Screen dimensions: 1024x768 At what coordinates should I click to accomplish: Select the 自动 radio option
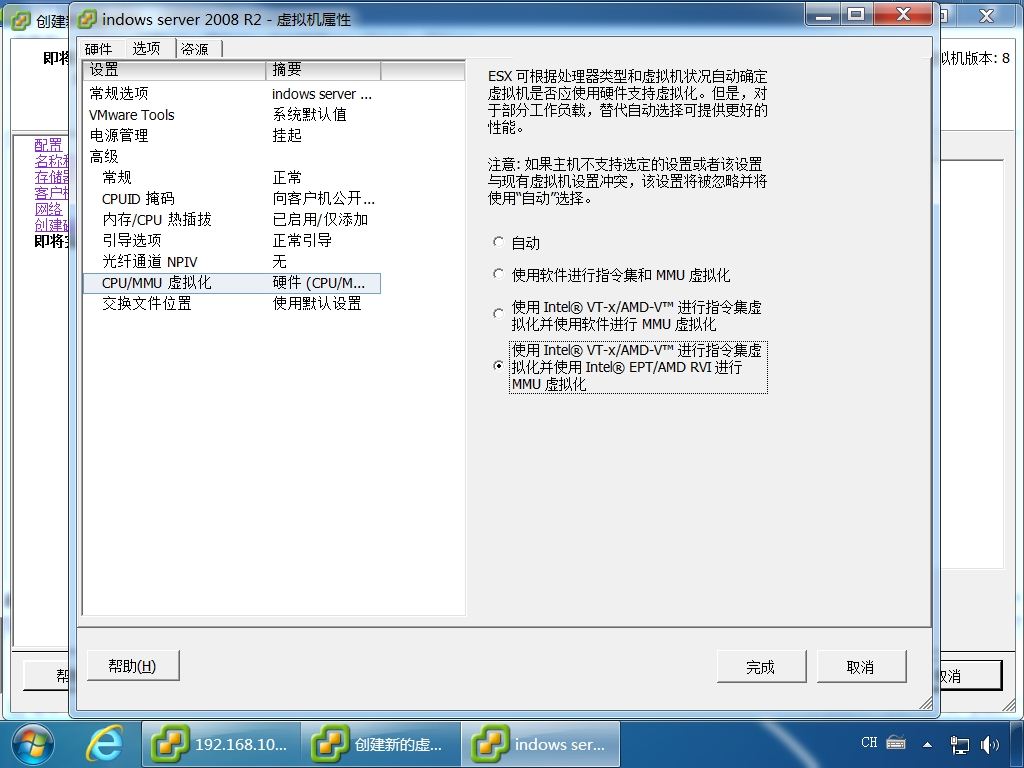[x=498, y=242]
